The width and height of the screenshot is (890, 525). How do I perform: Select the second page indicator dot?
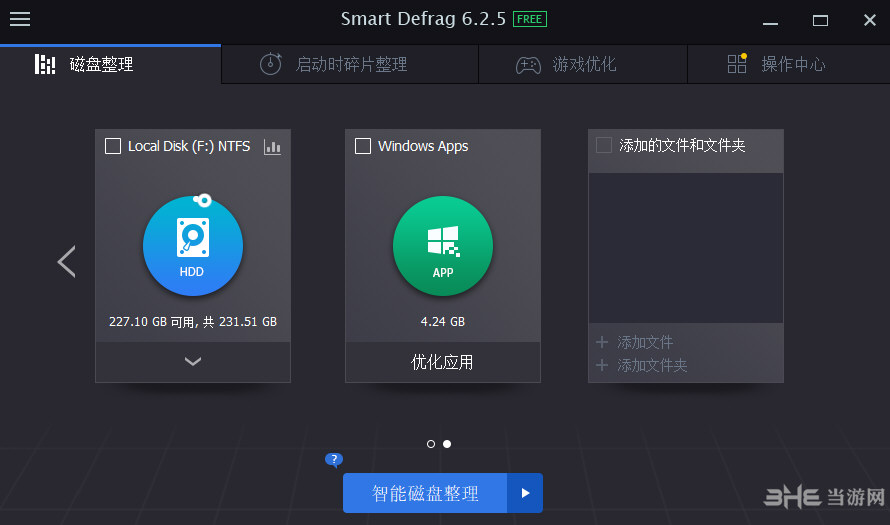click(x=447, y=444)
